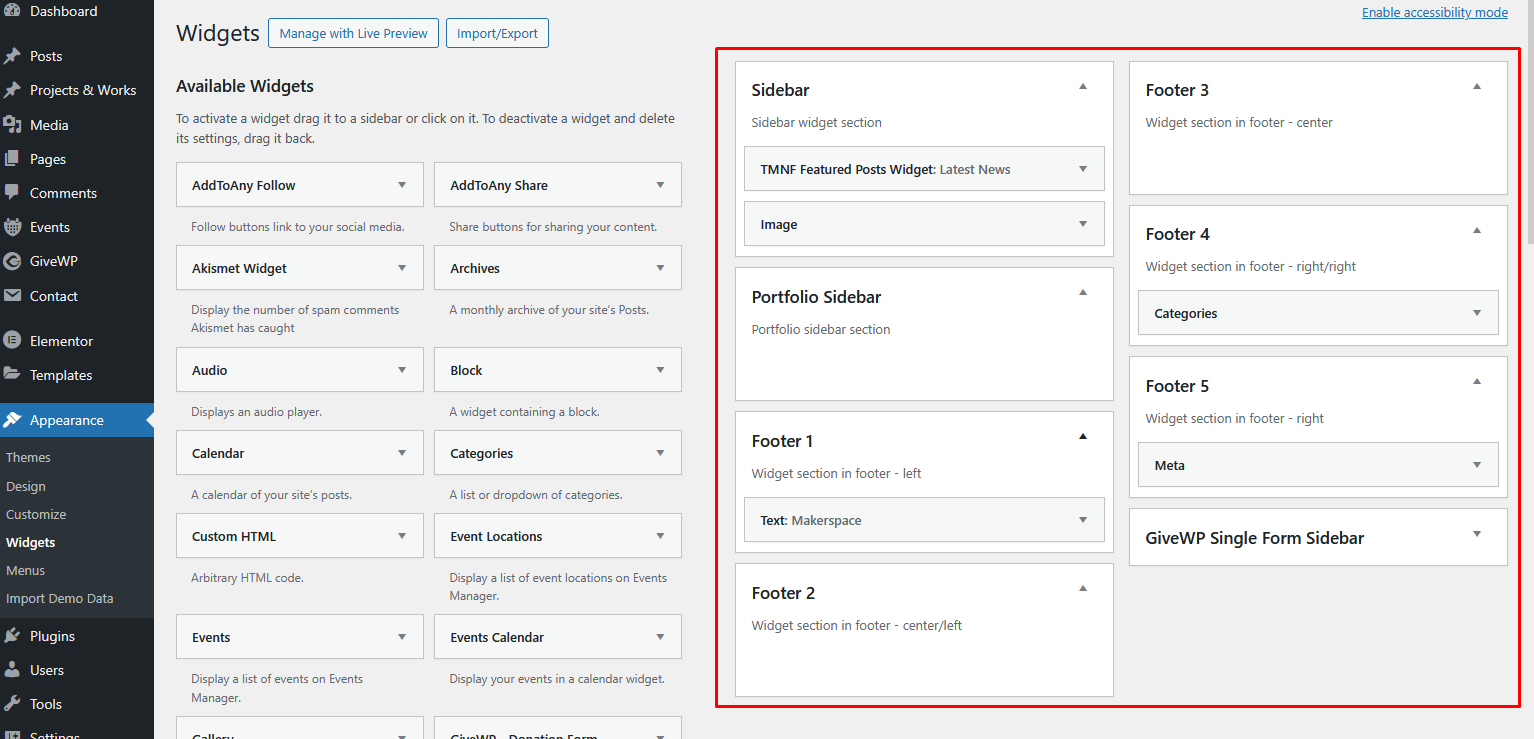Viewport: 1534px width, 739px height.
Task: Click the Manage with Live Preview button
Action: tap(353, 33)
